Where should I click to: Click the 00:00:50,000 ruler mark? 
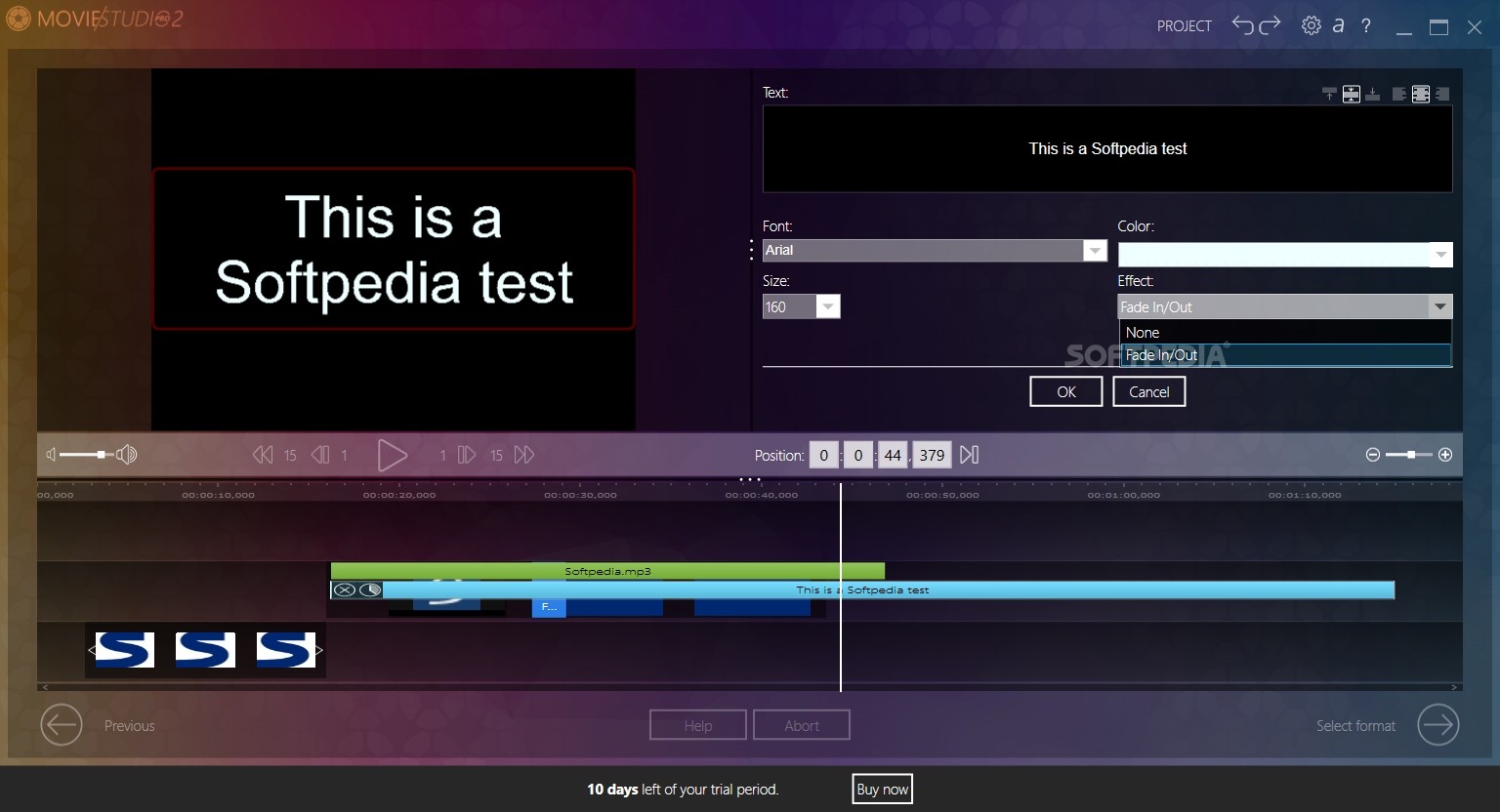942,495
